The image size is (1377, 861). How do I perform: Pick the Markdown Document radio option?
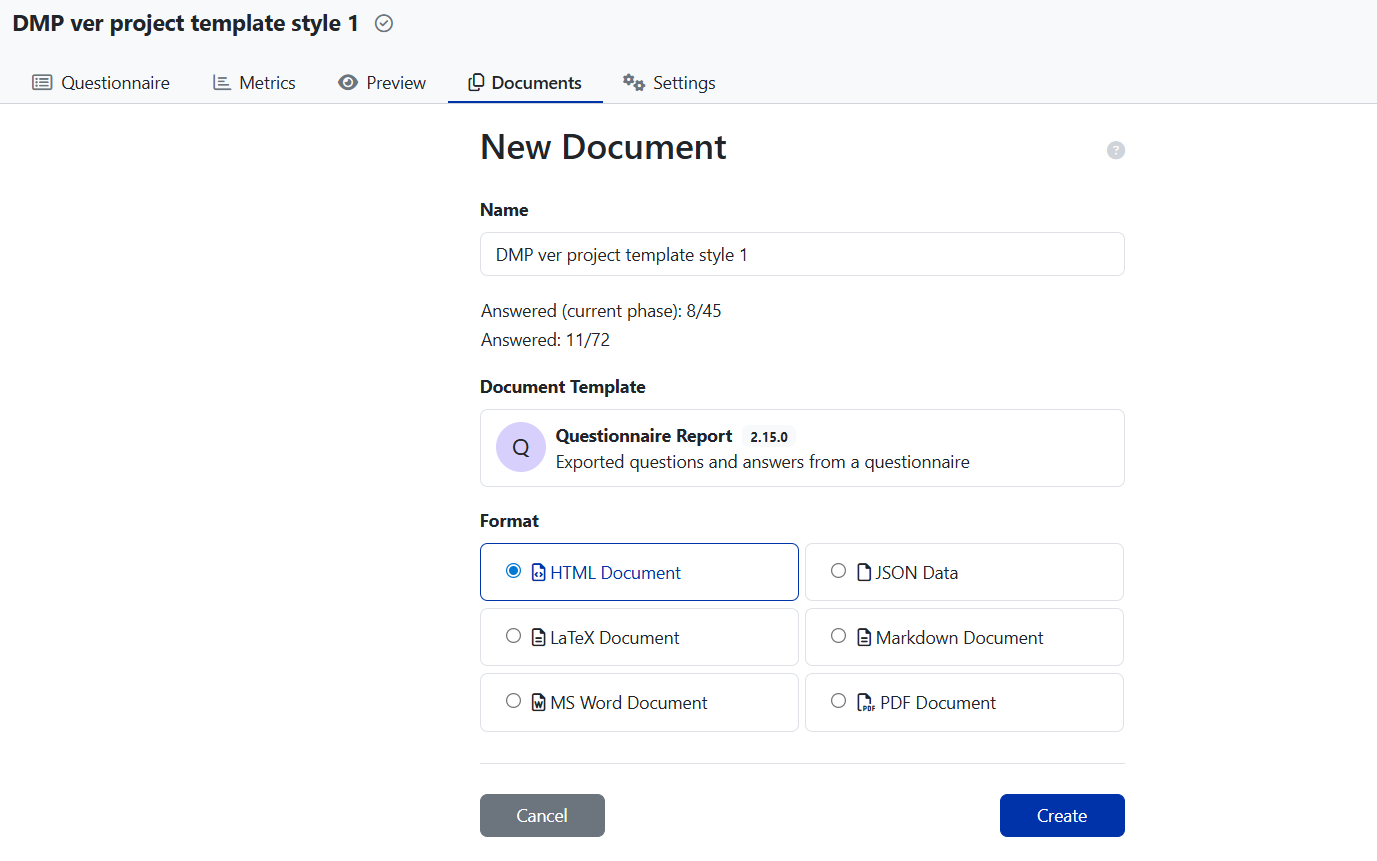[838, 636]
